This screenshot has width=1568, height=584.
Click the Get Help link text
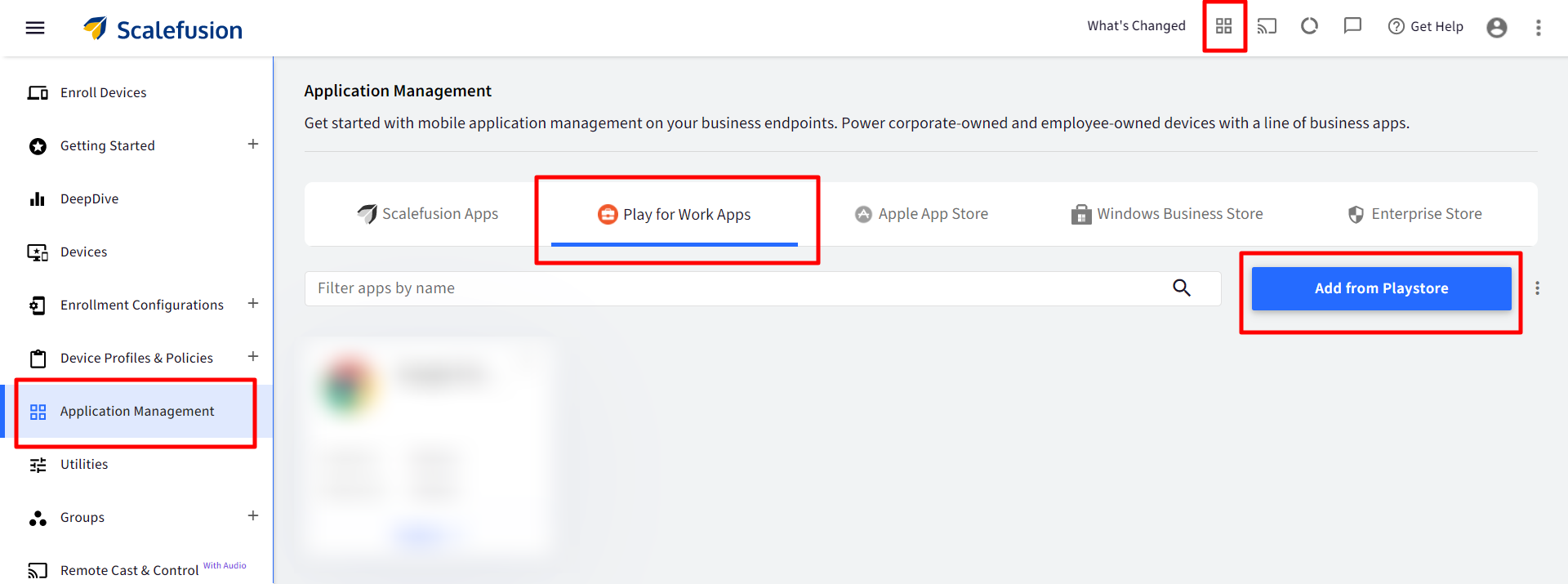coord(1437,26)
